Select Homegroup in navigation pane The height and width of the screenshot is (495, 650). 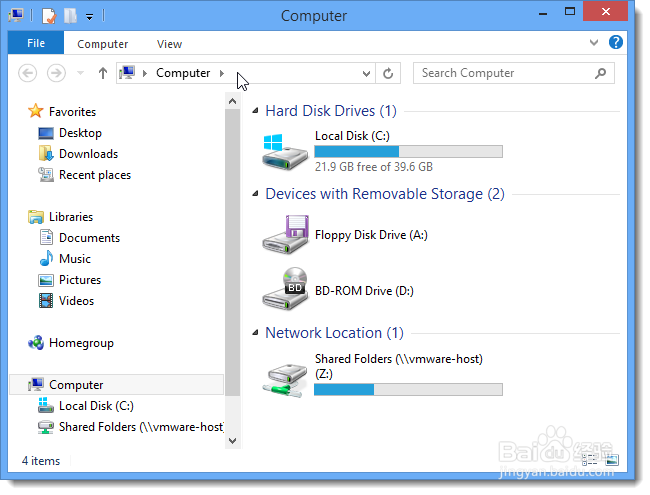(81, 343)
